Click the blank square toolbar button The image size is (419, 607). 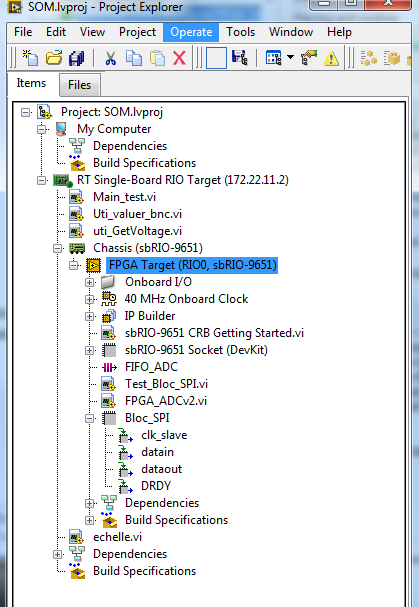click(216, 58)
